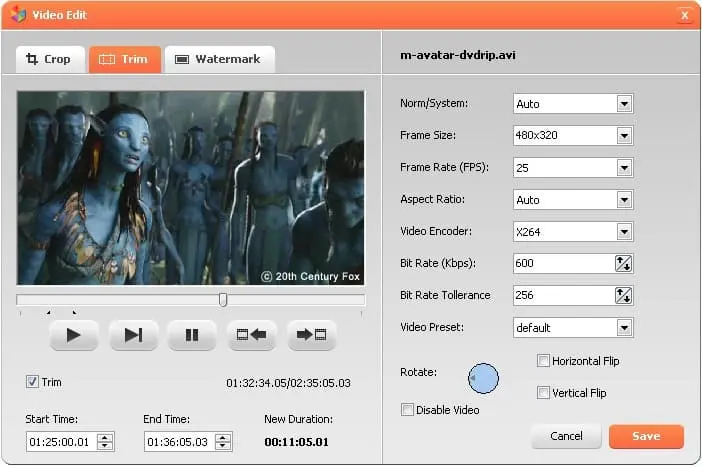Viewport: 702px width, 467px height.
Task: Close the Video Edit dialog
Action: tap(685, 16)
